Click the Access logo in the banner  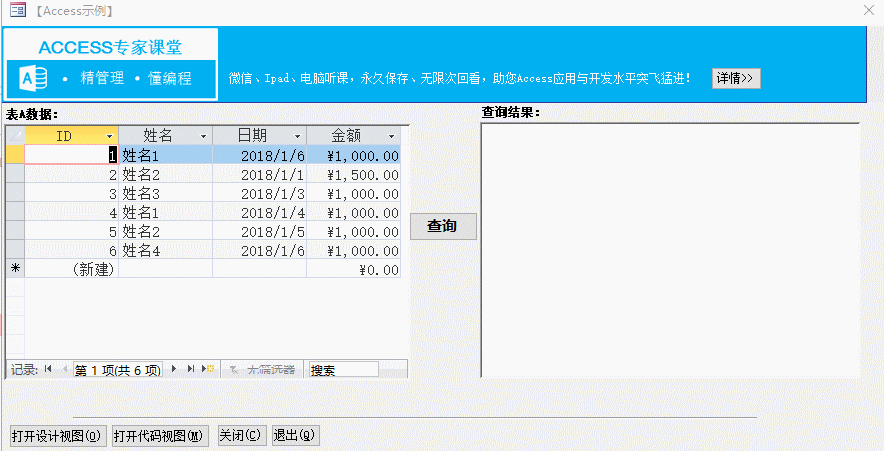coord(33,78)
